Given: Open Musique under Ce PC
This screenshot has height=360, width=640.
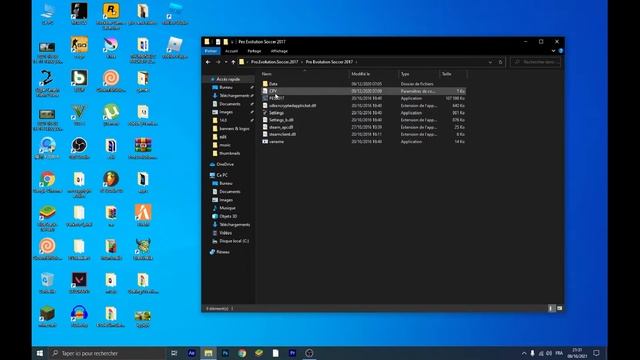Looking at the screenshot, I should coord(227,208).
